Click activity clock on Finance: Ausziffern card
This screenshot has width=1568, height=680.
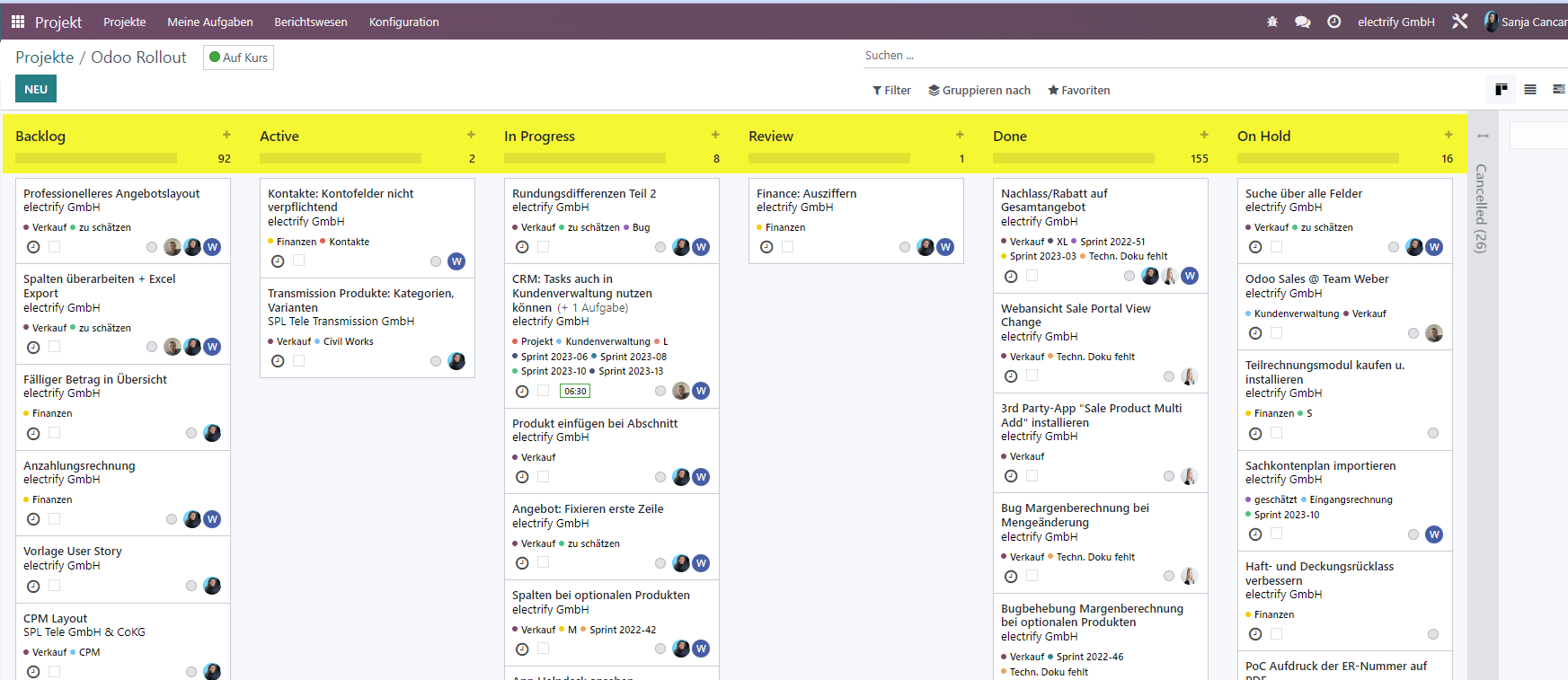click(766, 247)
